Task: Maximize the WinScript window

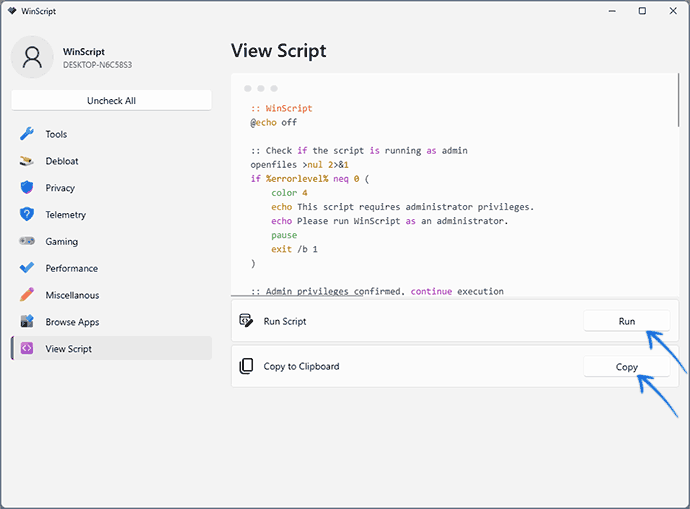Action: 642,11
